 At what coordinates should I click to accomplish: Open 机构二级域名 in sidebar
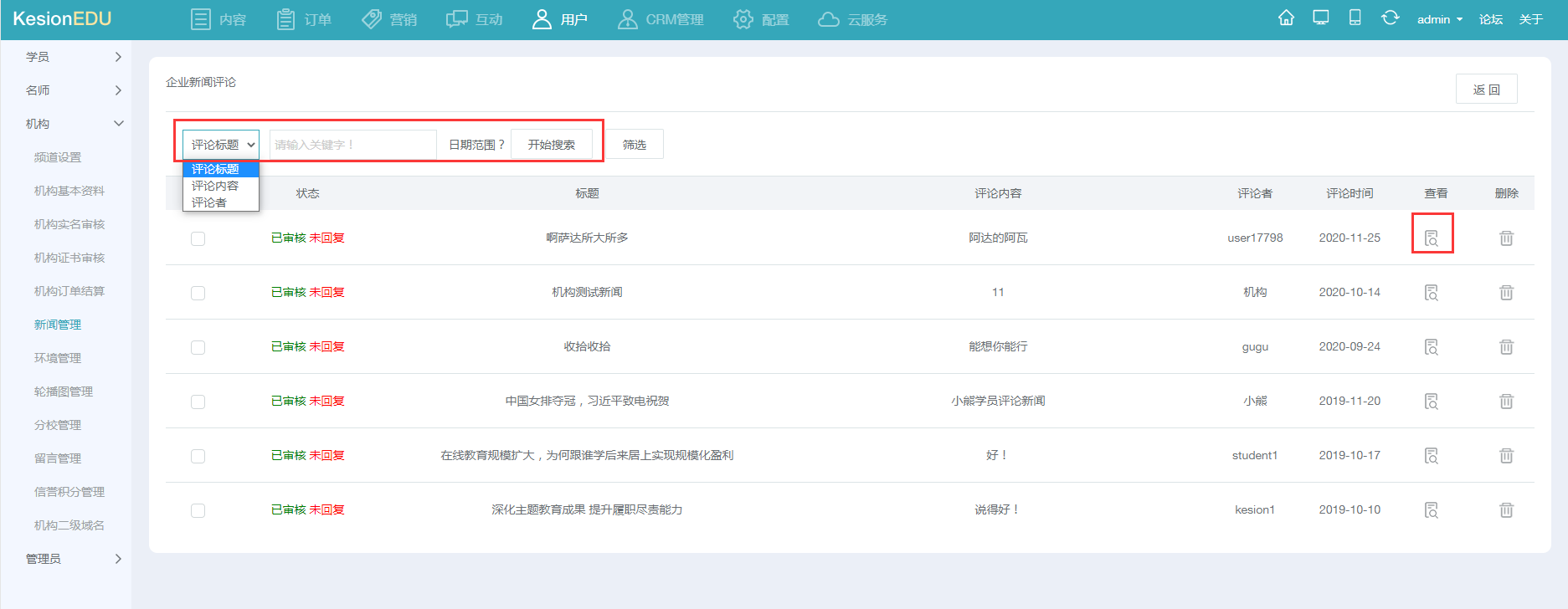coord(69,525)
